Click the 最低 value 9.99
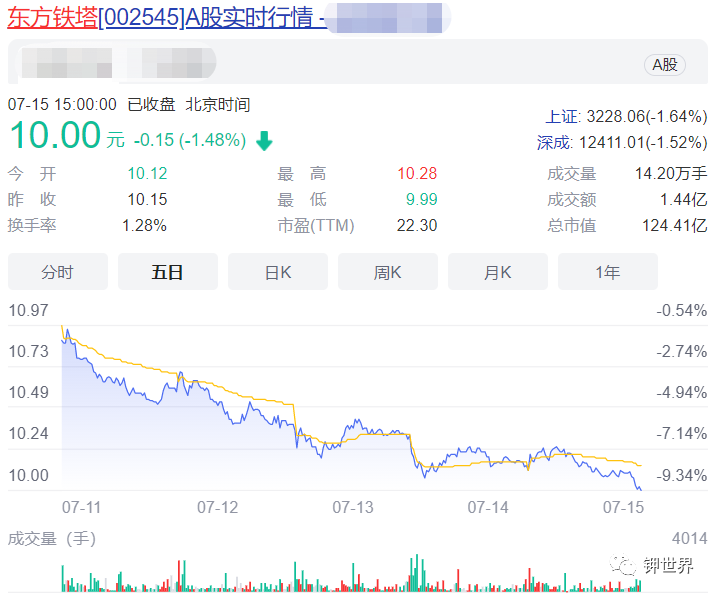The height and width of the screenshot is (596, 716). [x=421, y=200]
